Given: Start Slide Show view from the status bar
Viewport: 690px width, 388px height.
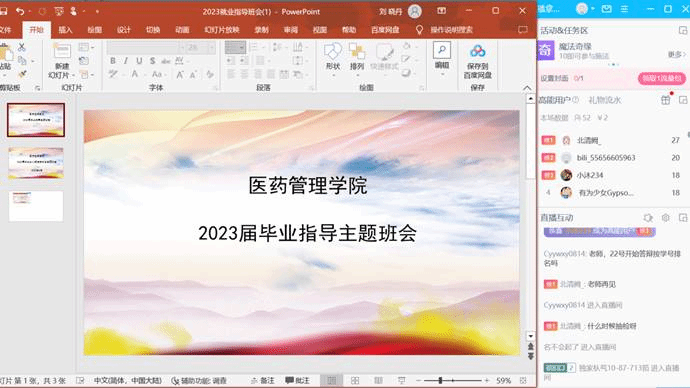Looking at the screenshot, I should coord(401,380).
